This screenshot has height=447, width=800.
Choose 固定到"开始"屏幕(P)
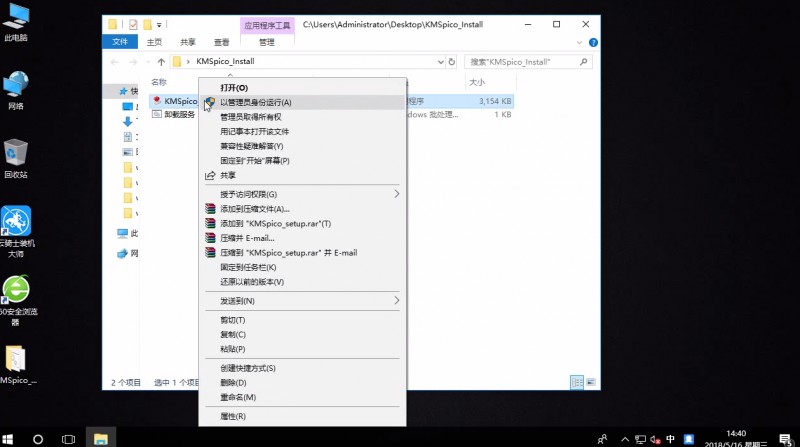coord(303,161)
